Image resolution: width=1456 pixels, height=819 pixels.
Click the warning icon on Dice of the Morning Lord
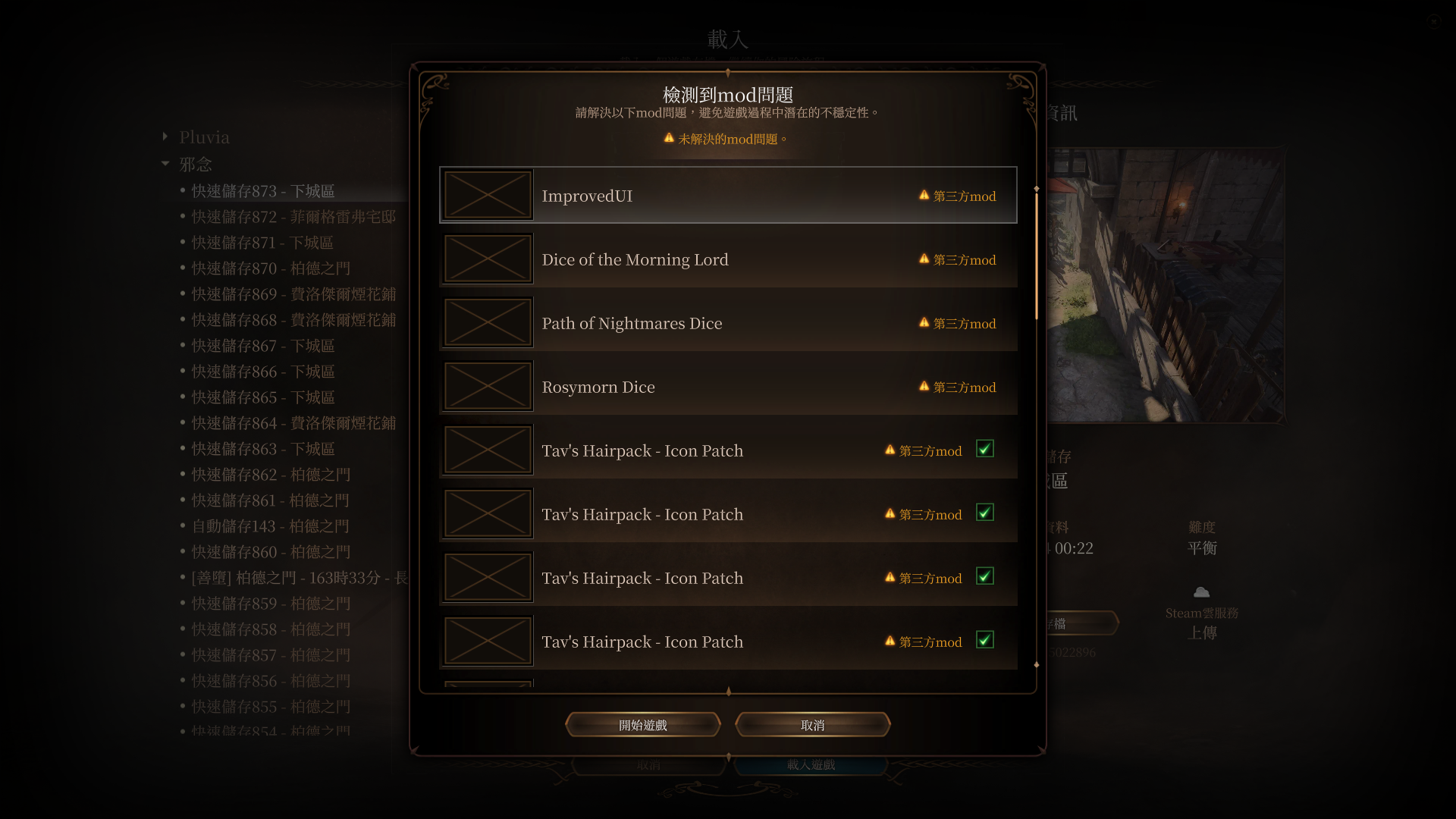[924, 259]
